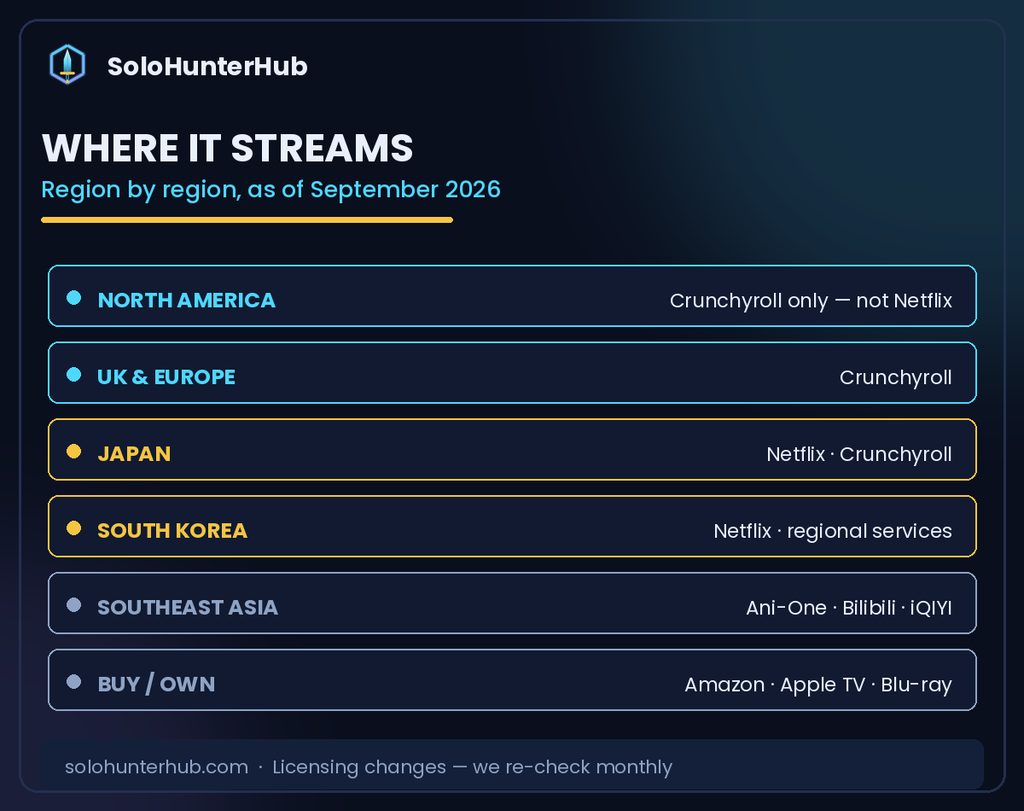Select the UK & EUROPE region label

(166, 377)
